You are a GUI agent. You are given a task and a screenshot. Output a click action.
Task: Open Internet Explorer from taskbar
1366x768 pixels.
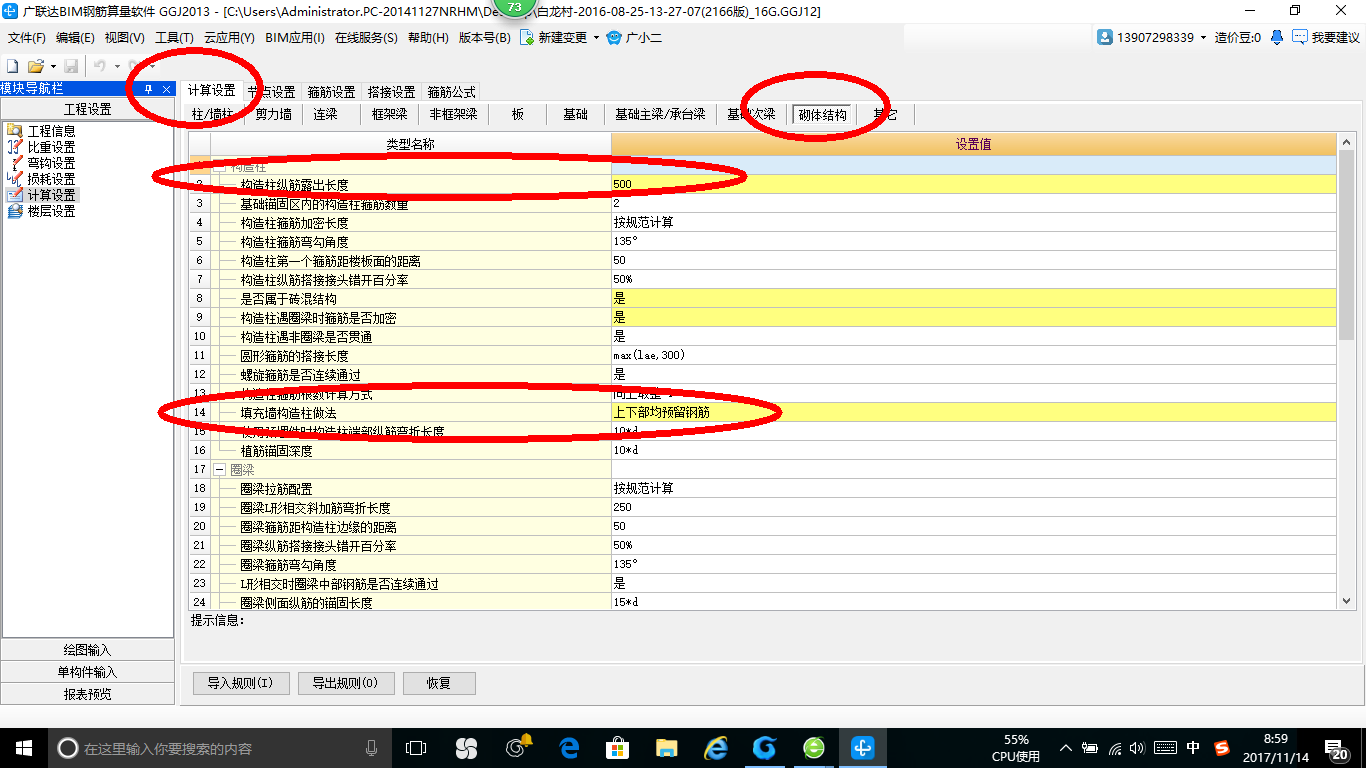point(715,748)
